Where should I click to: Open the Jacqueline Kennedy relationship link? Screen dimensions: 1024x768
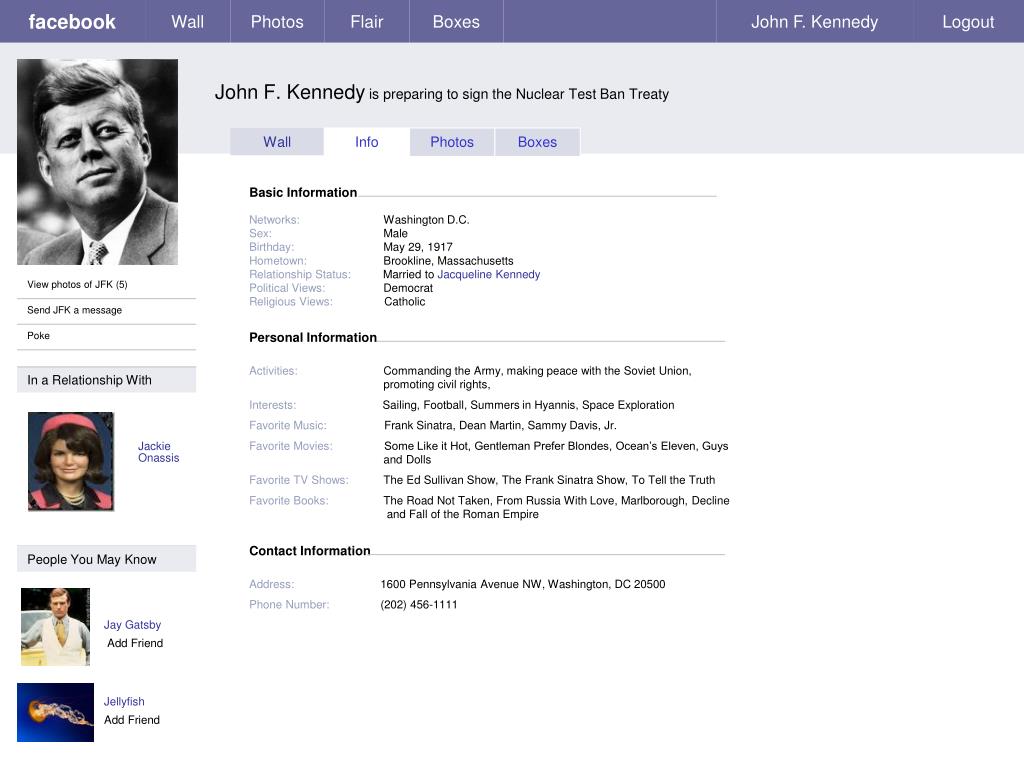(x=488, y=274)
